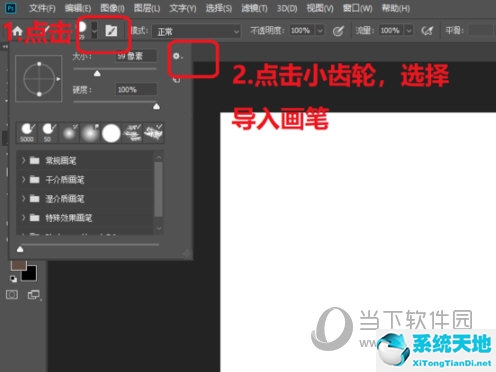Select the 湿介质画笔 folder label
Image resolution: width=496 pixels, height=372 pixels.
[x=65, y=199]
